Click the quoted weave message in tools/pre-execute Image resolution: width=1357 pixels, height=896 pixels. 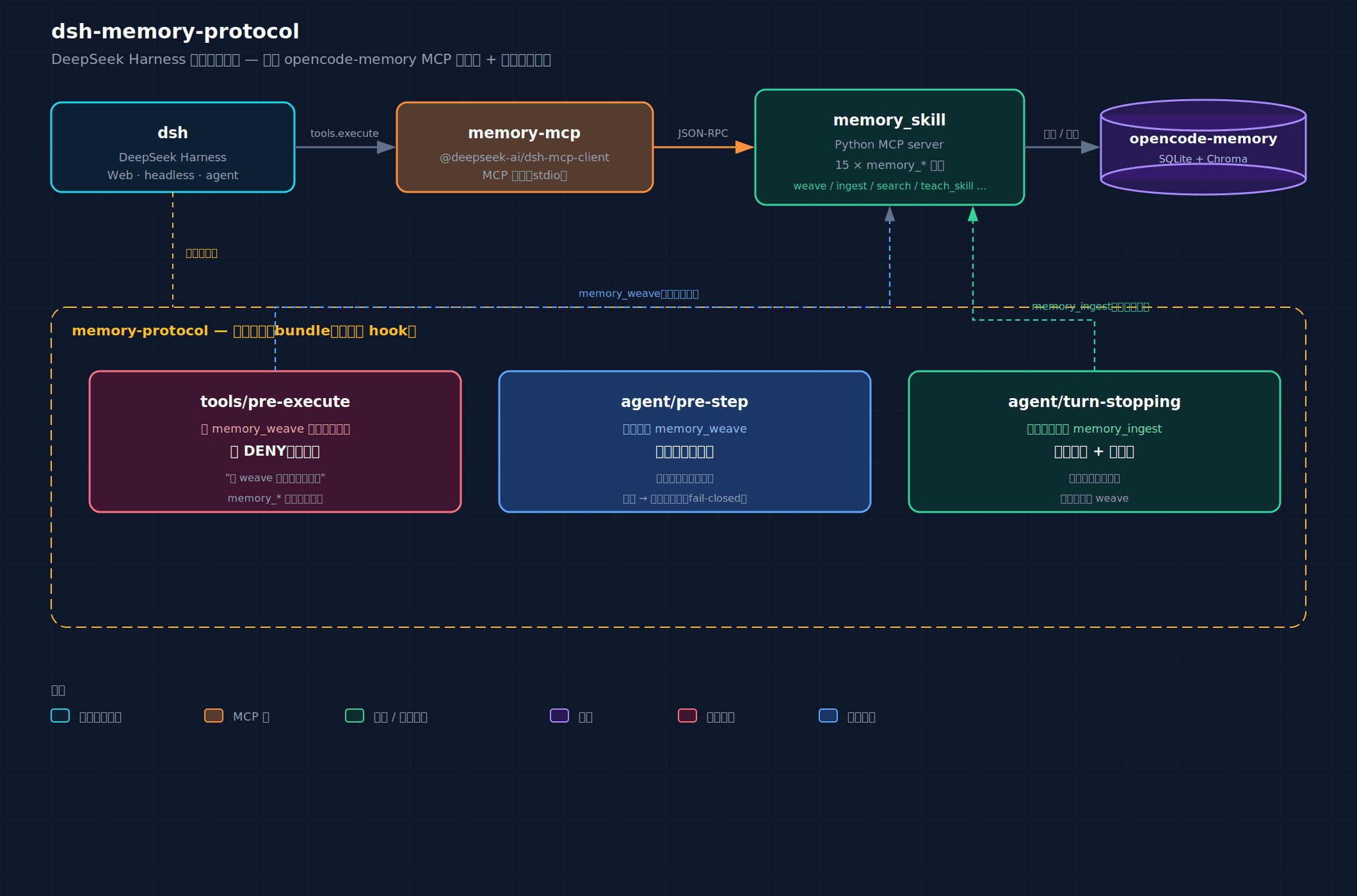tap(275, 478)
